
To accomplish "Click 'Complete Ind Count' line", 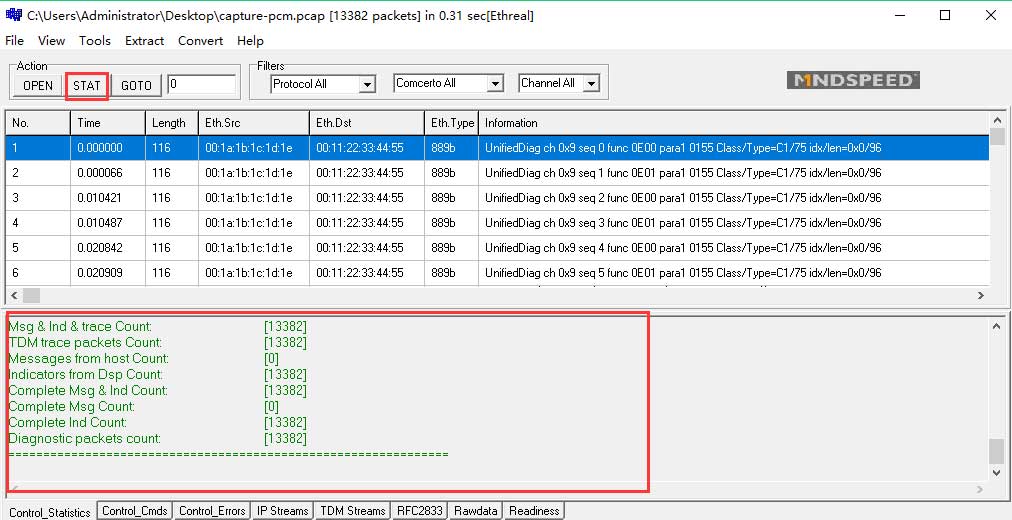I will [x=157, y=423].
